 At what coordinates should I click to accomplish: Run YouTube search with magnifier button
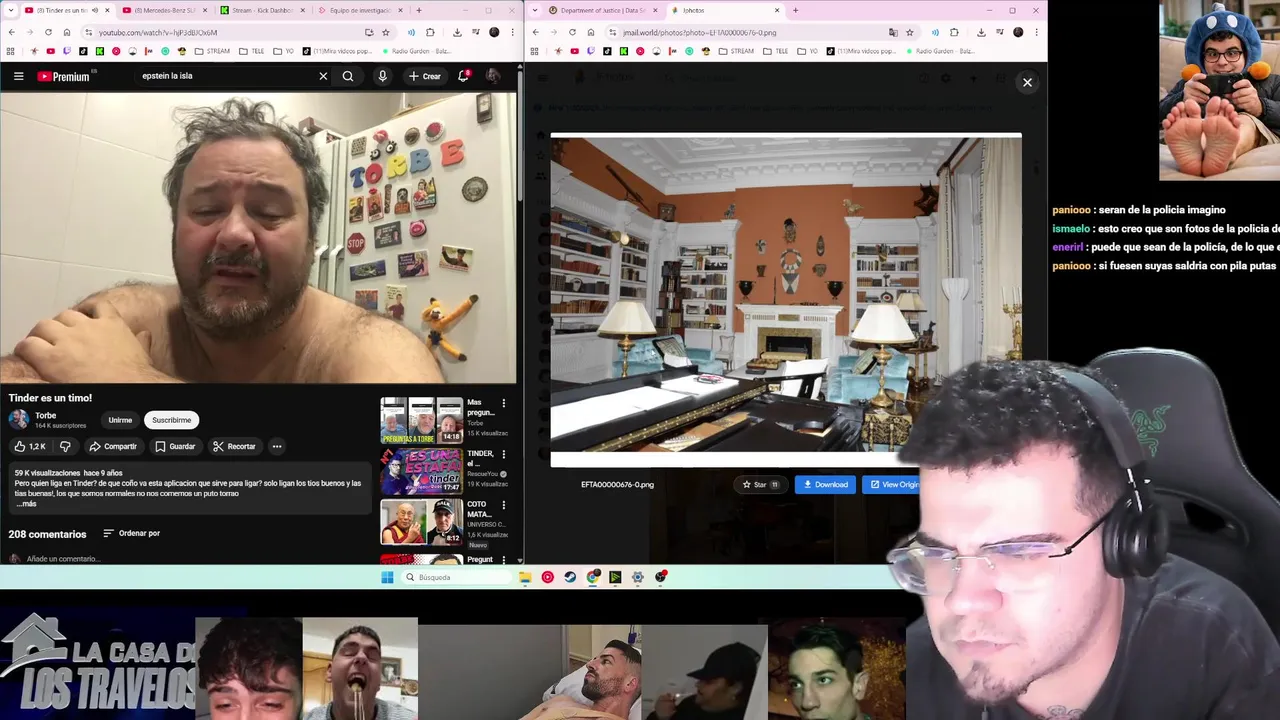pos(348,76)
